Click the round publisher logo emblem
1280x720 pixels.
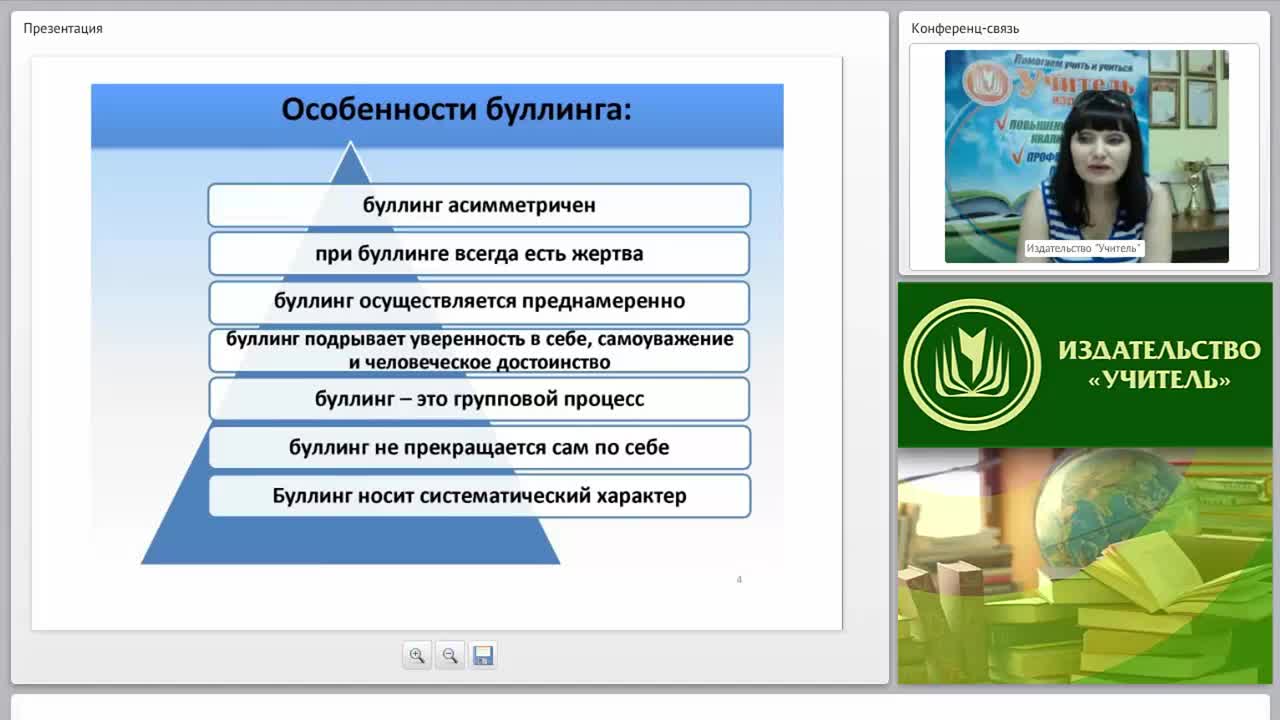[x=972, y=365]
